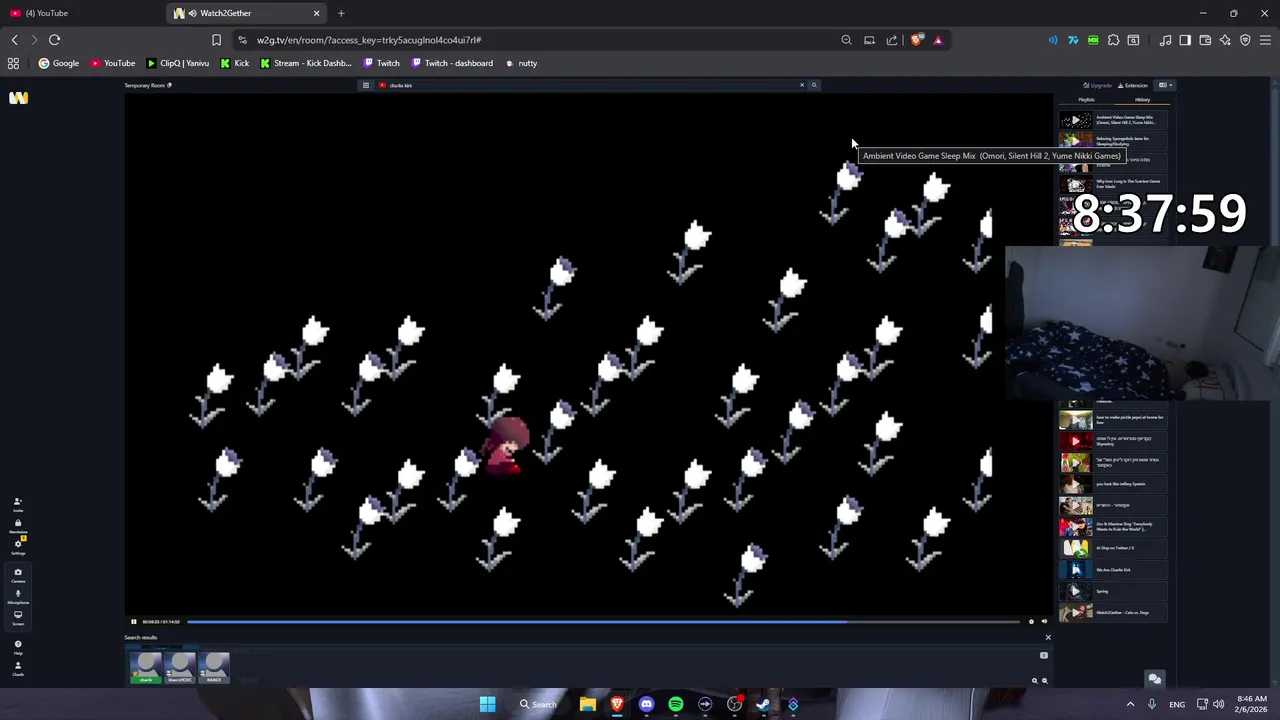Switch to the History tab
Screen dimensions: 1280x720
1142,100
